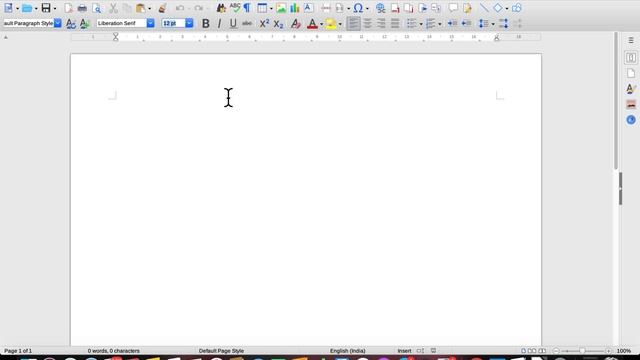
Task: Toggle Print Preview
Action: 96,8
